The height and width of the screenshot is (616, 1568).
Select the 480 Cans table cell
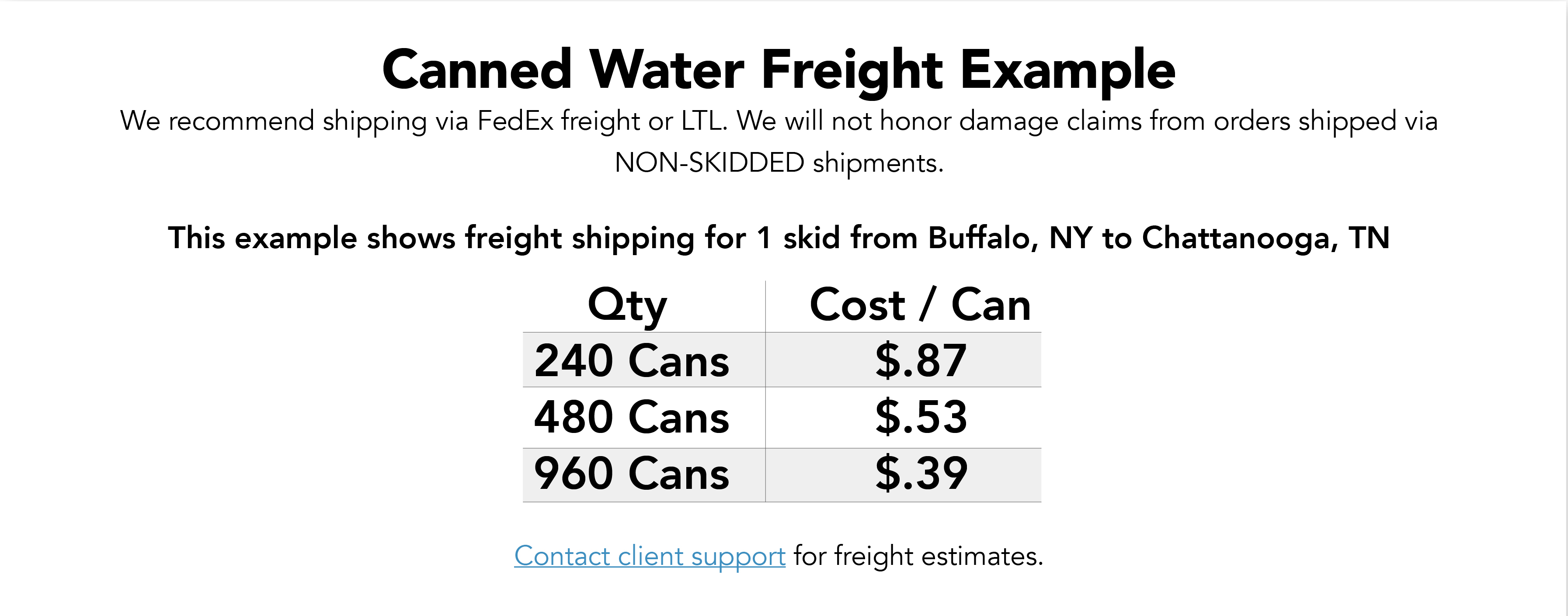tap(631, 417)
